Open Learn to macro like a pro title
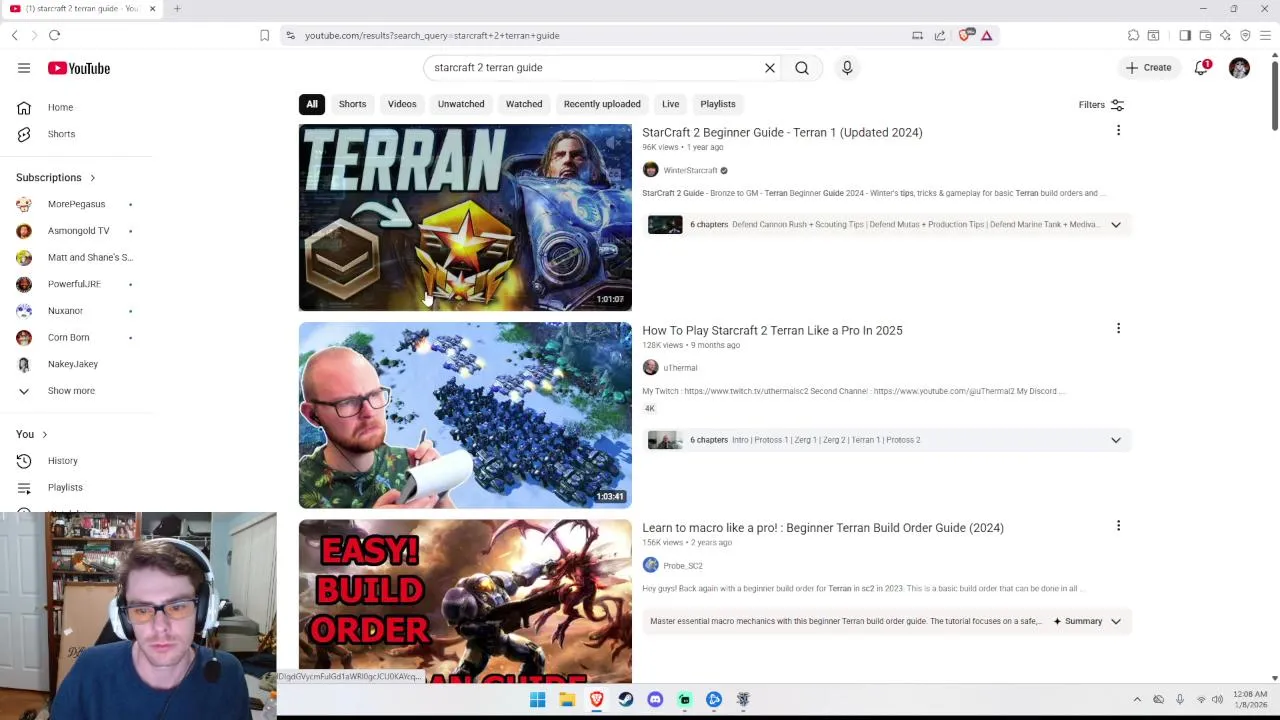The image size is (1280, 720). click(x=823, y=528)
